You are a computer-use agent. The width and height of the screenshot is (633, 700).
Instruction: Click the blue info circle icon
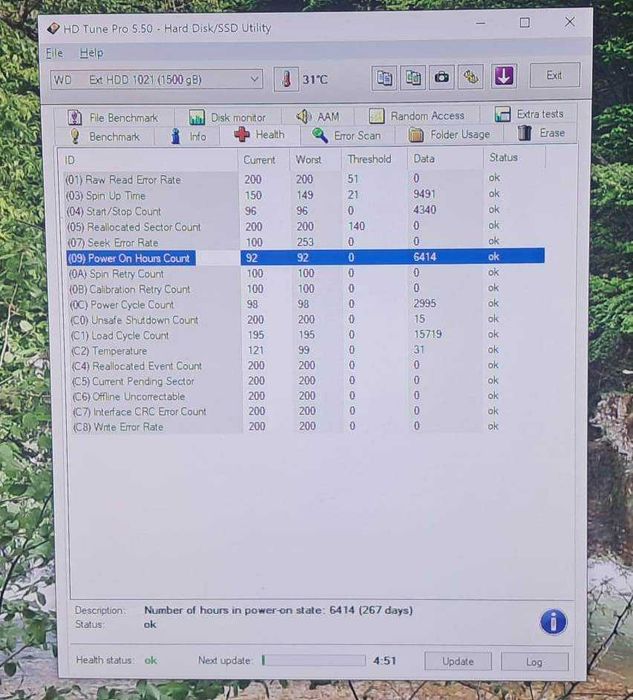coord(554,622)
